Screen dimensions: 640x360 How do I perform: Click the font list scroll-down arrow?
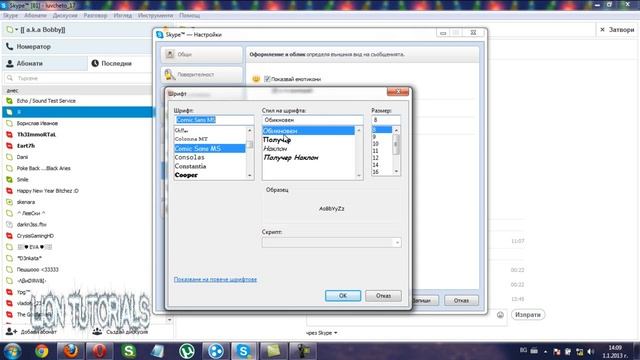[250, 175]
